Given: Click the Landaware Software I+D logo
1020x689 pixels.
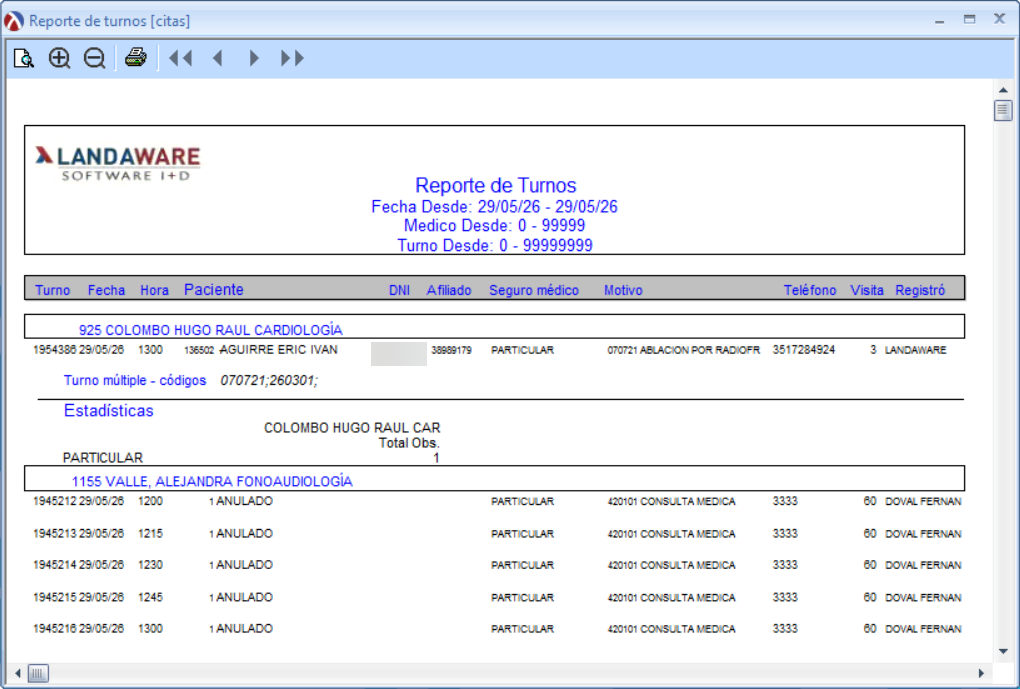Looking at the screenshot, I should [118, 163].
